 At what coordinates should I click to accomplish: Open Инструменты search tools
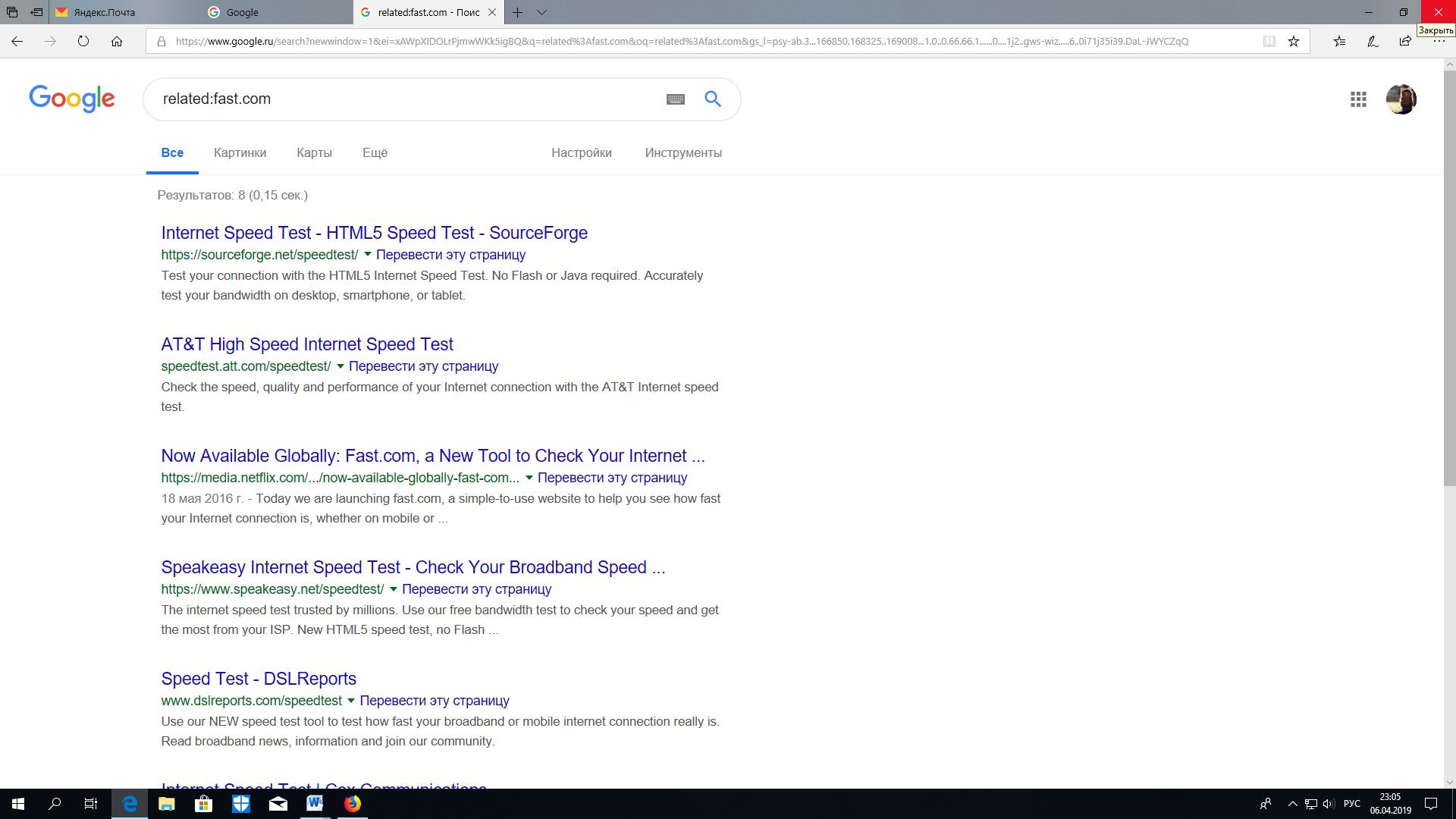click(x=683, y=153)
